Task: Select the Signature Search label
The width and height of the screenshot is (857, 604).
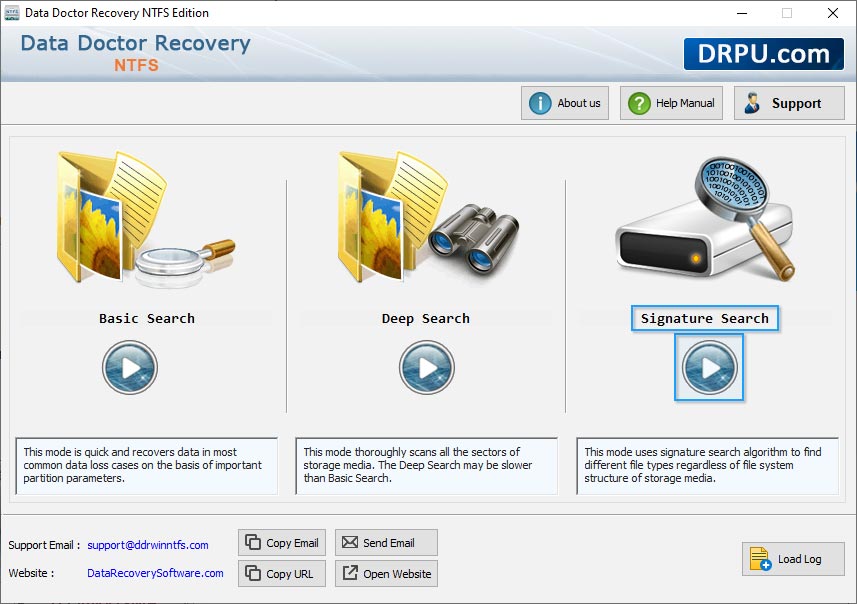Action: [x=705, y=318]
